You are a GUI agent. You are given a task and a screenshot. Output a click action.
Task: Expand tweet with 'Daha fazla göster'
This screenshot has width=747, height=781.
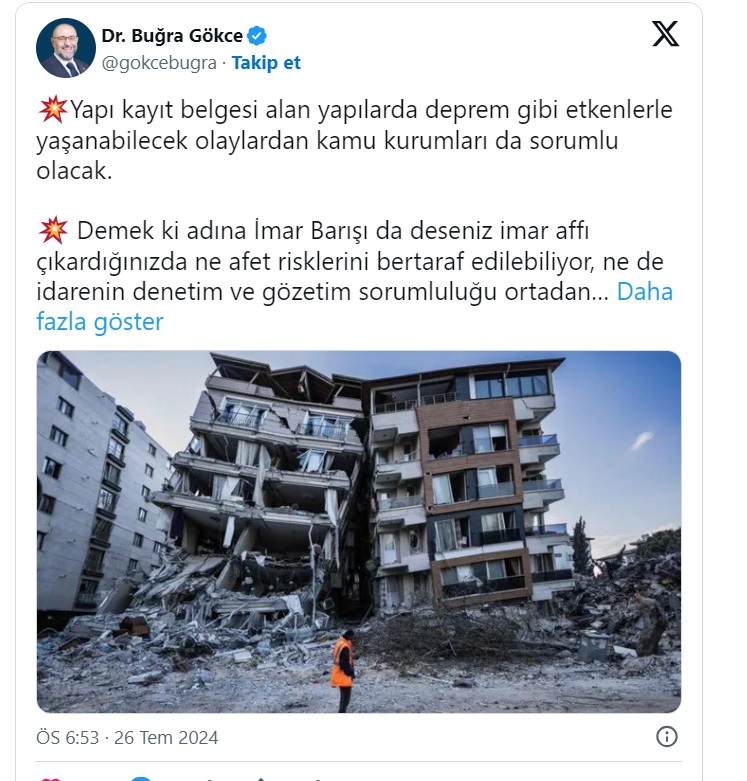(x=355, y=306)
